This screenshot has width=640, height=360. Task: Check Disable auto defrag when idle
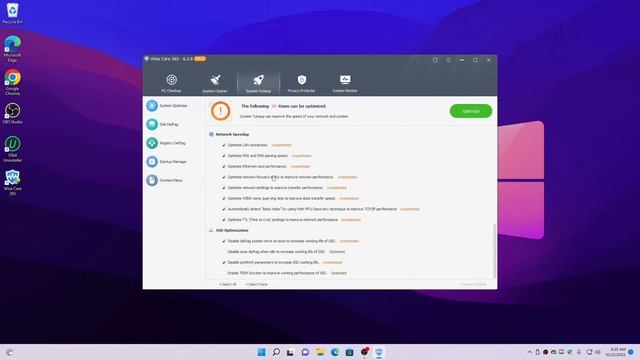tap(224, 252)
